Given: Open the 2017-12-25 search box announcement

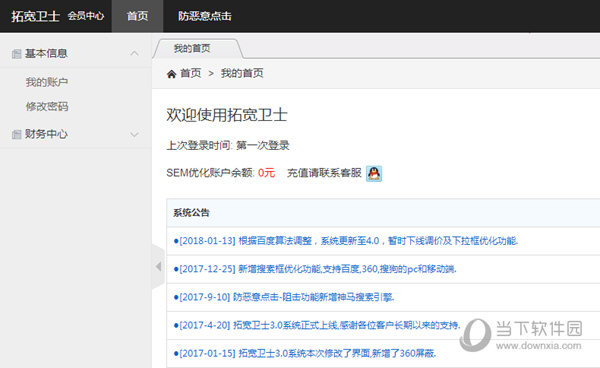Looking at the screenshot, I should (x=315, y=269).
